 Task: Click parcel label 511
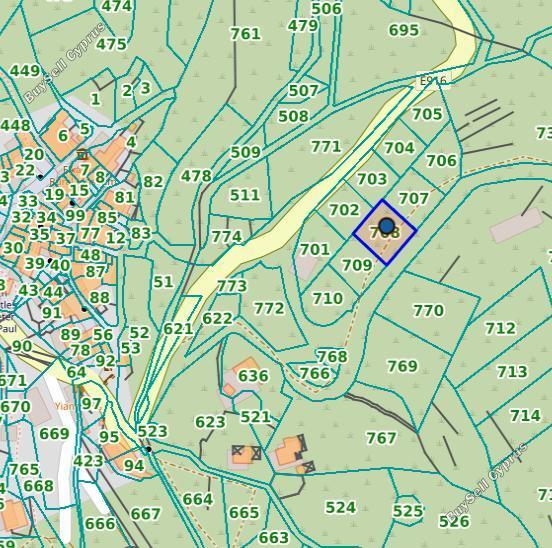click(x=245, y=195)
